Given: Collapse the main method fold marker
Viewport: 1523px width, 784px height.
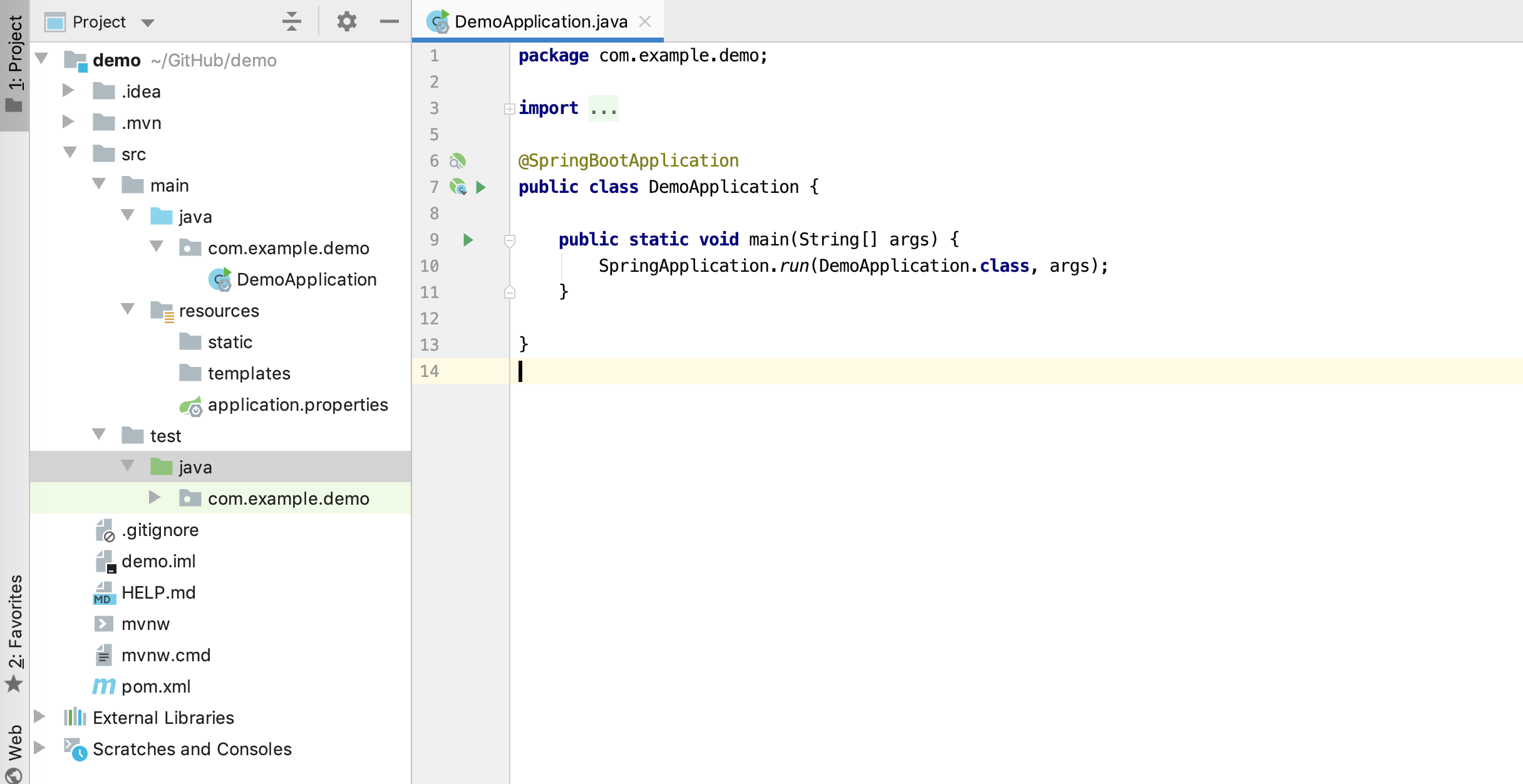Looking at the screenshot, I should point(510,240).
